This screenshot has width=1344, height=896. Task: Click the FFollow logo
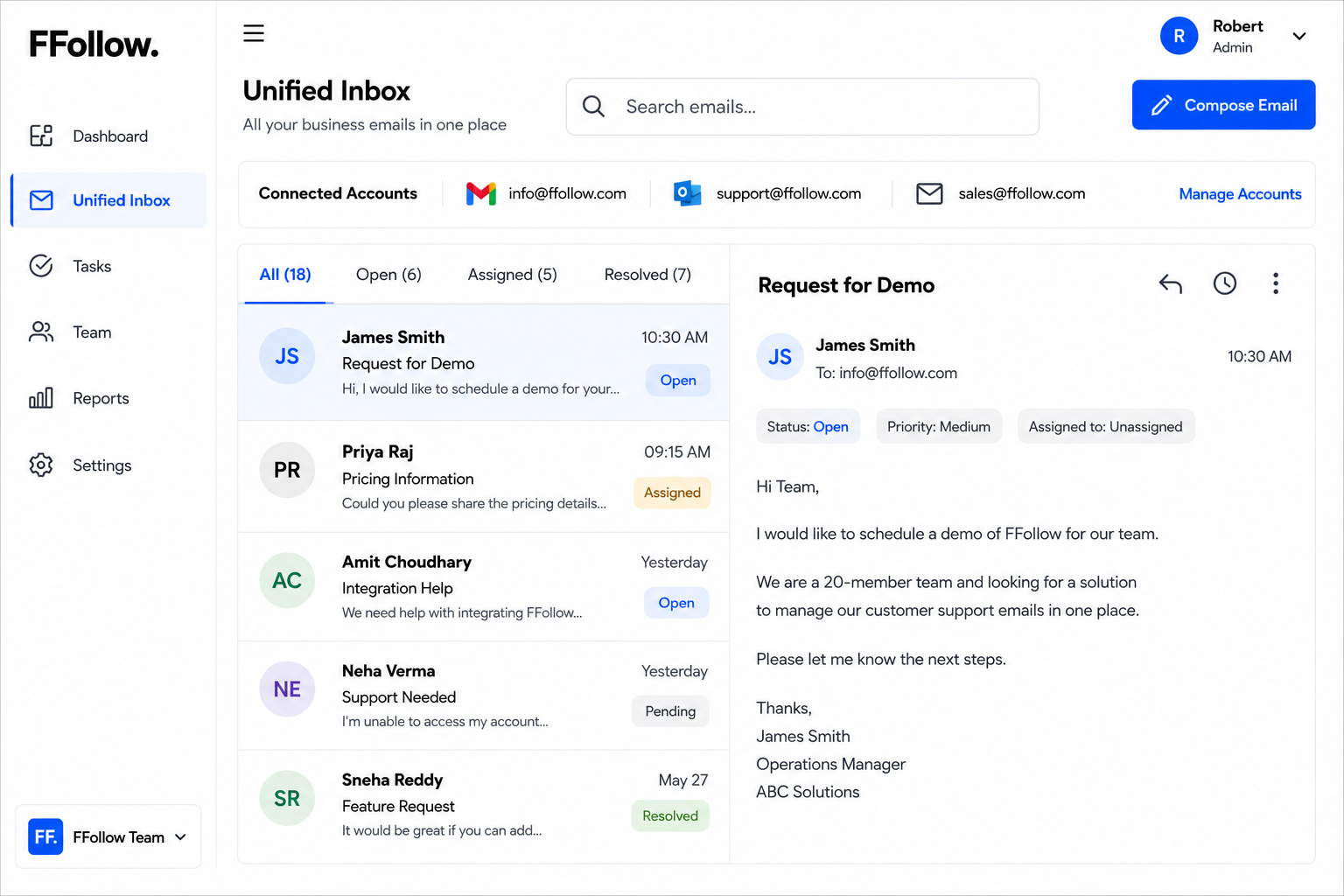pos(94,44)
